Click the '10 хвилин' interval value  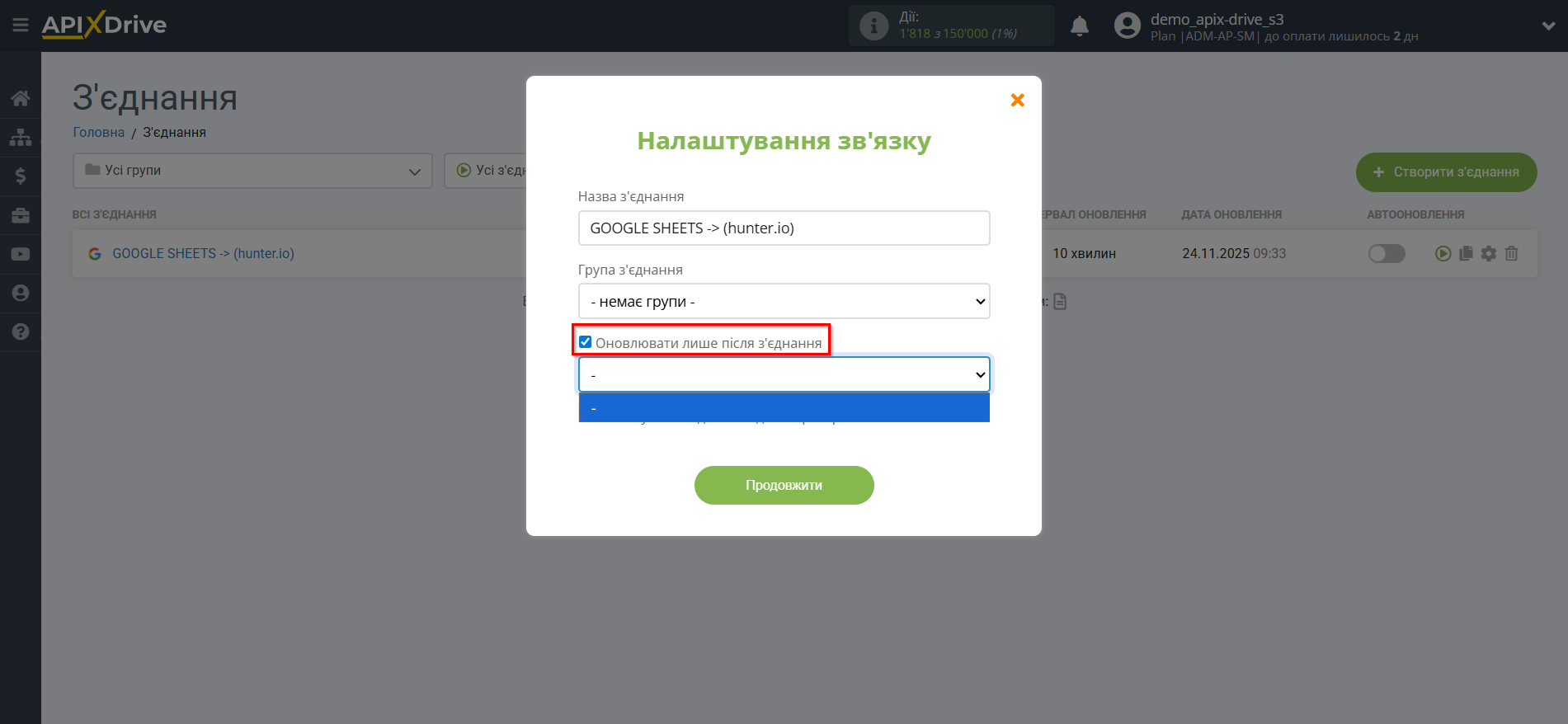1084,253
